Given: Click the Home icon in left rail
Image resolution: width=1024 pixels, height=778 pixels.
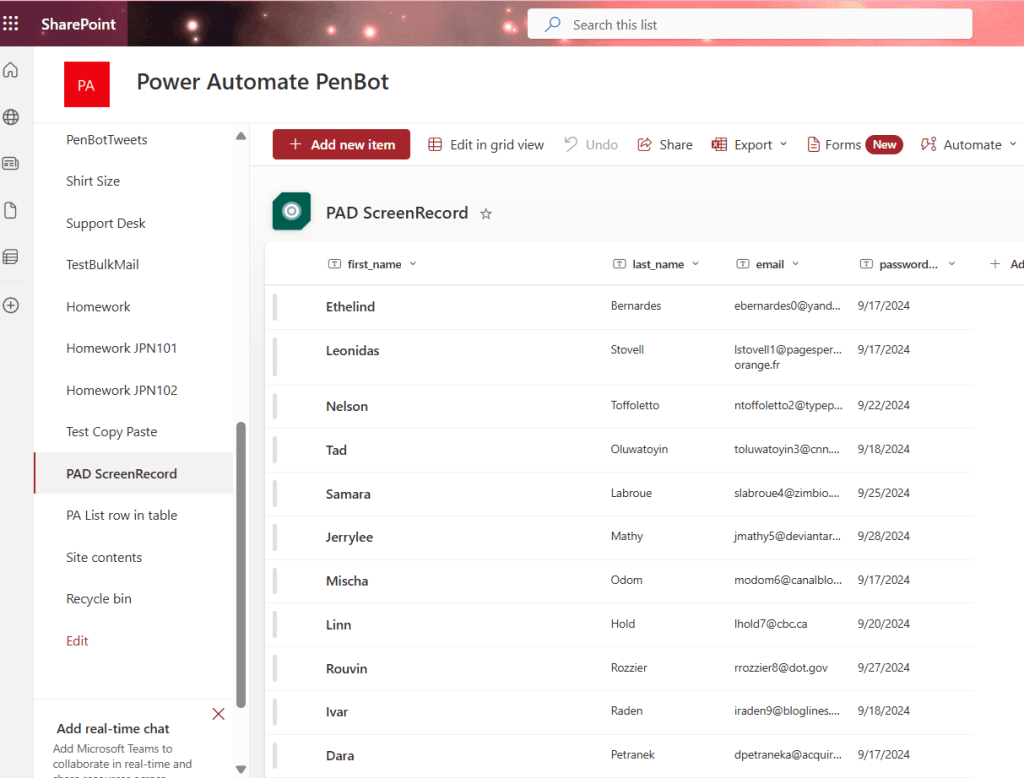Looking at the screenshot, I should pos(11,70).
